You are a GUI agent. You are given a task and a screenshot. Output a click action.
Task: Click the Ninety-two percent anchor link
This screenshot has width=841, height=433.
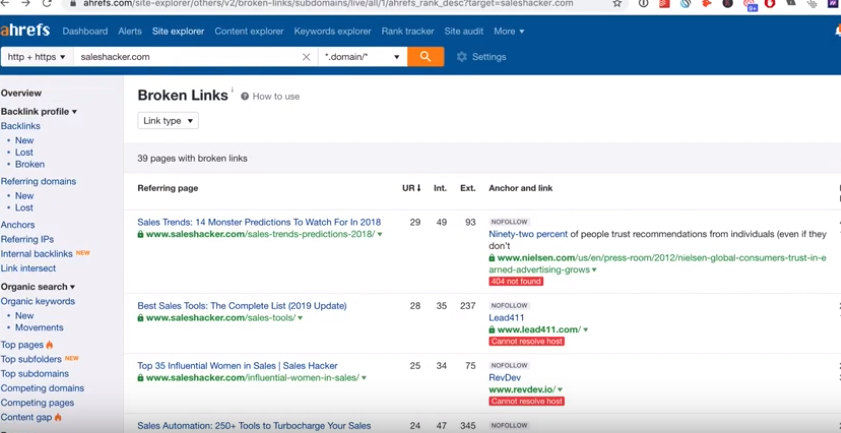click(x=528, y=234)
